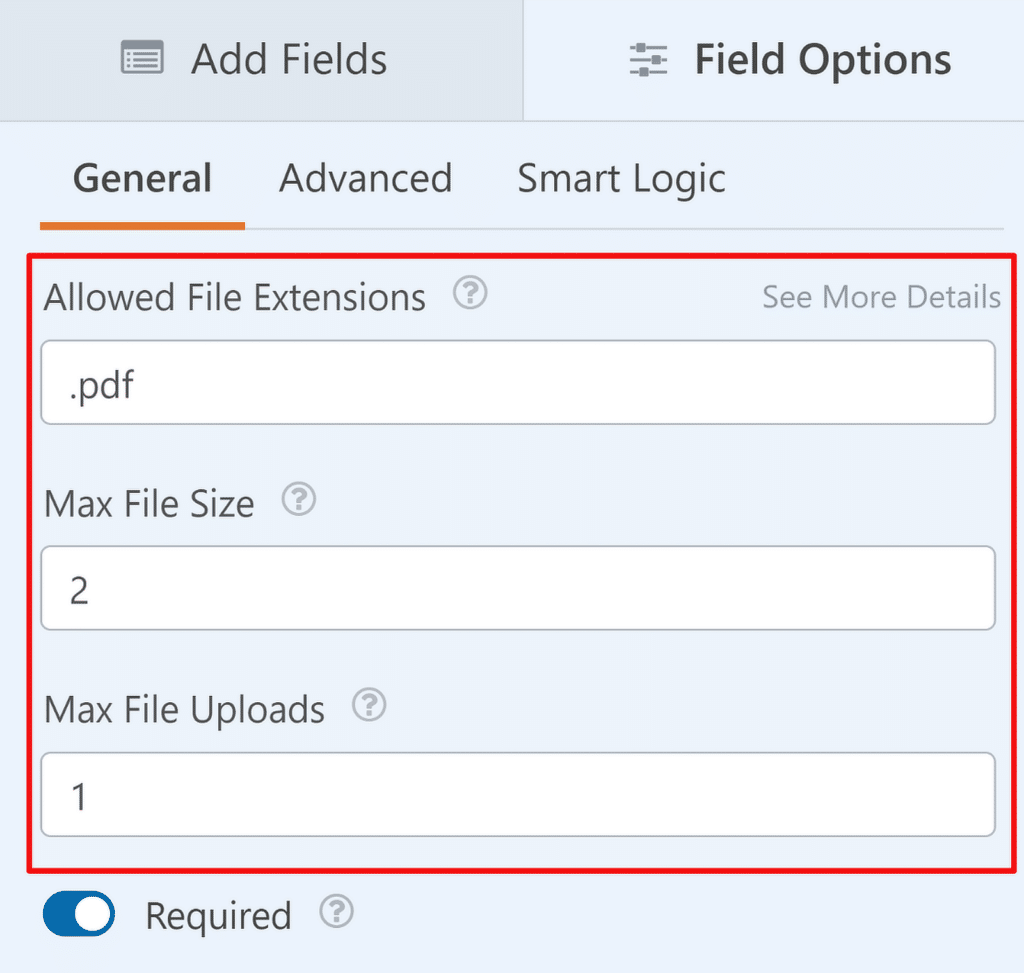Focus the Max File Uploads input field

tap(518, 794)
